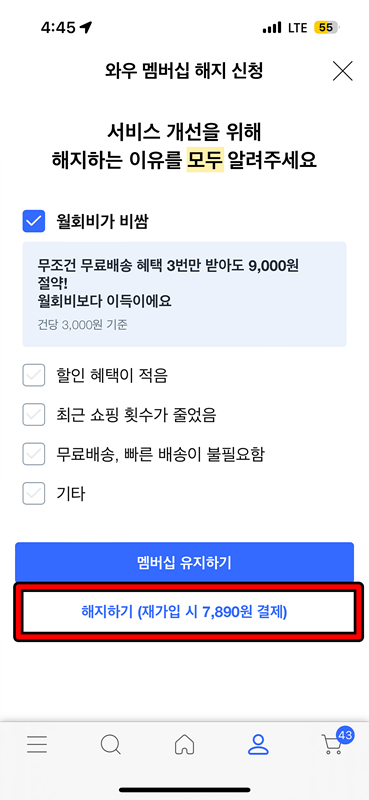
Task: Open the My profile person icon
Action: (258, 744)
